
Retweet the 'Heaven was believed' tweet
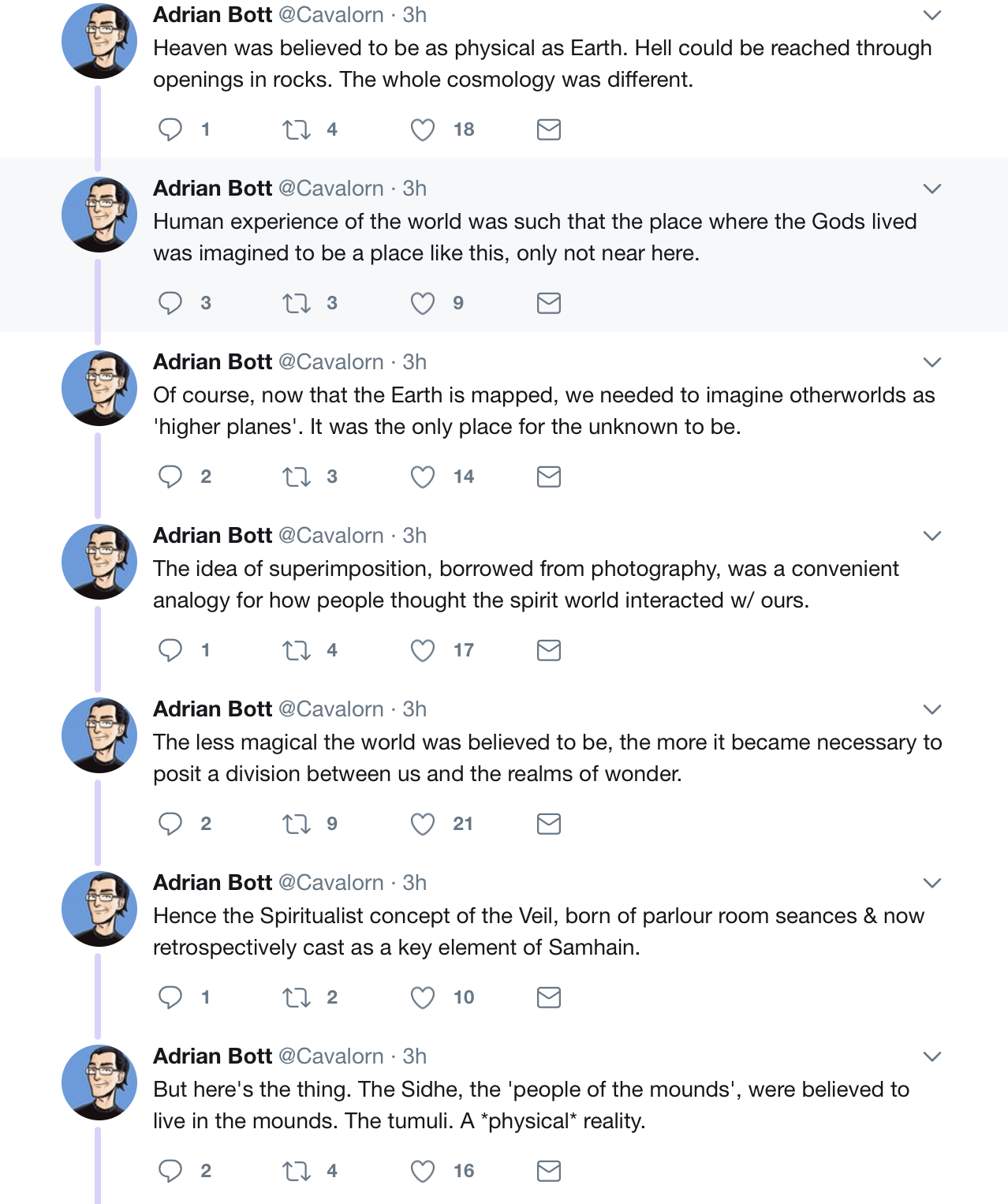click(x=297, y=129)
